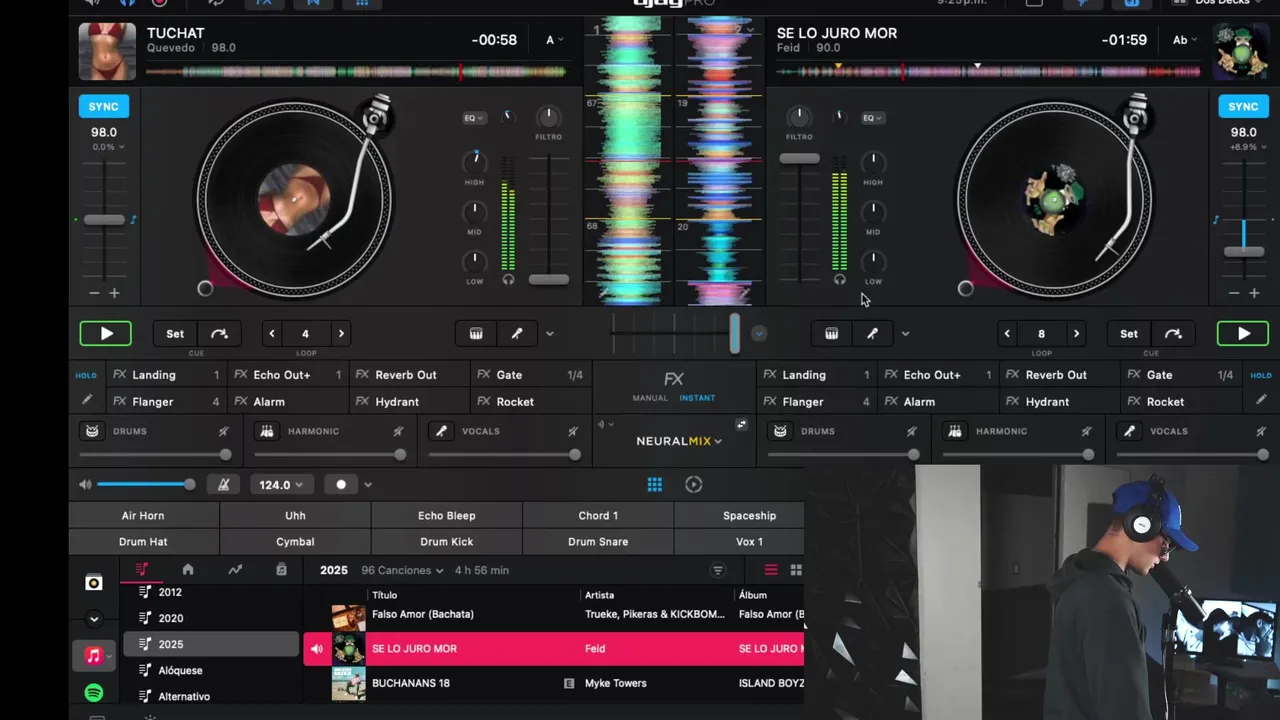
Task: Select the trending chart tab in library
Action: (235, 569)
